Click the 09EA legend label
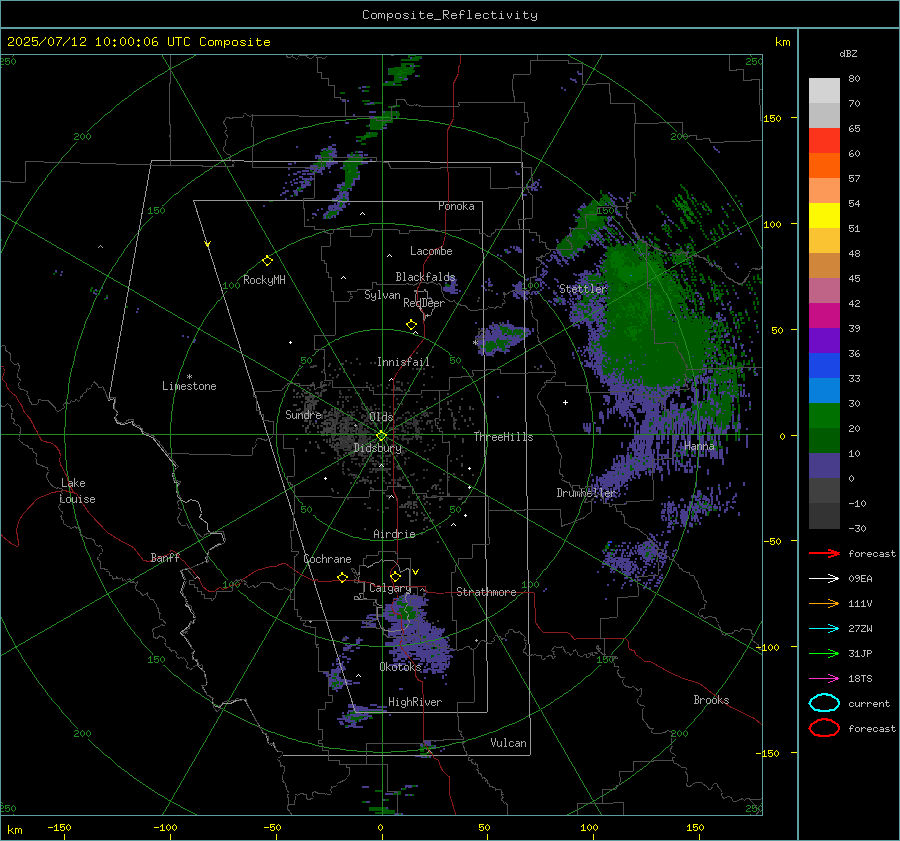900x841 pixels. (860, 579)
